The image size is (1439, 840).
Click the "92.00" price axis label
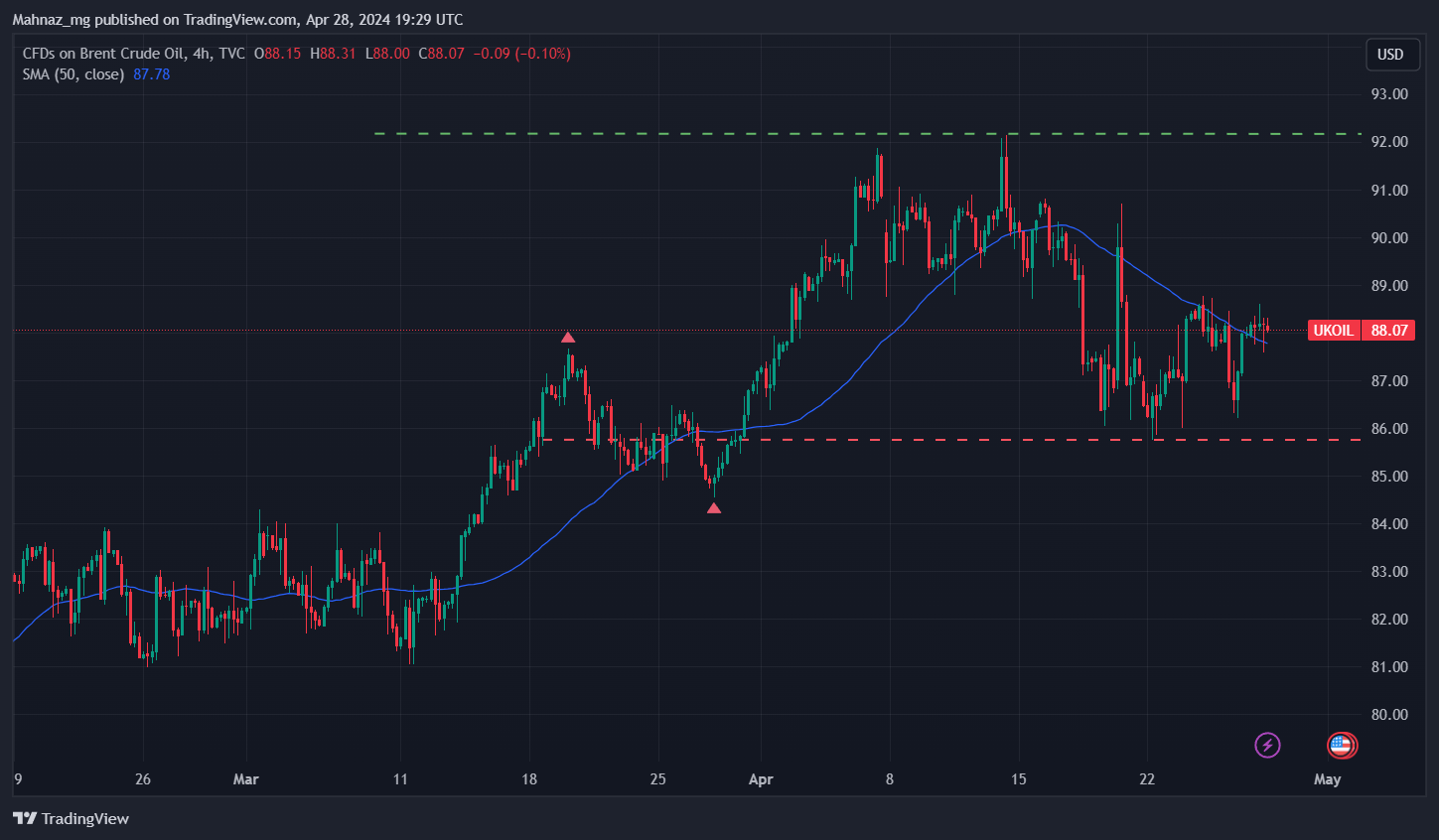tap(1389, 142)
